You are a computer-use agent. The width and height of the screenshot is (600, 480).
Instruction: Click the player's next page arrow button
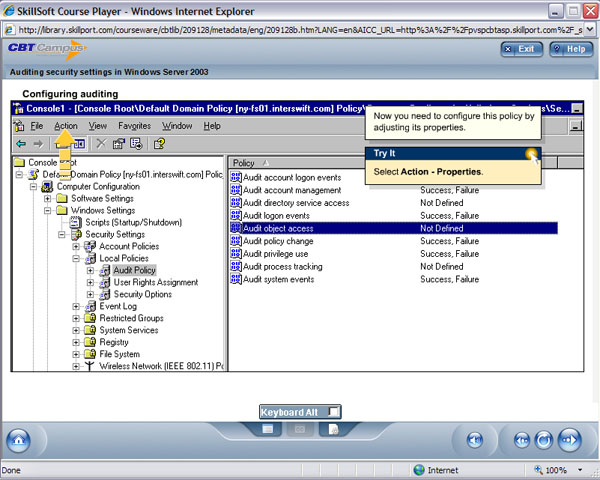[x=568, y=439]
